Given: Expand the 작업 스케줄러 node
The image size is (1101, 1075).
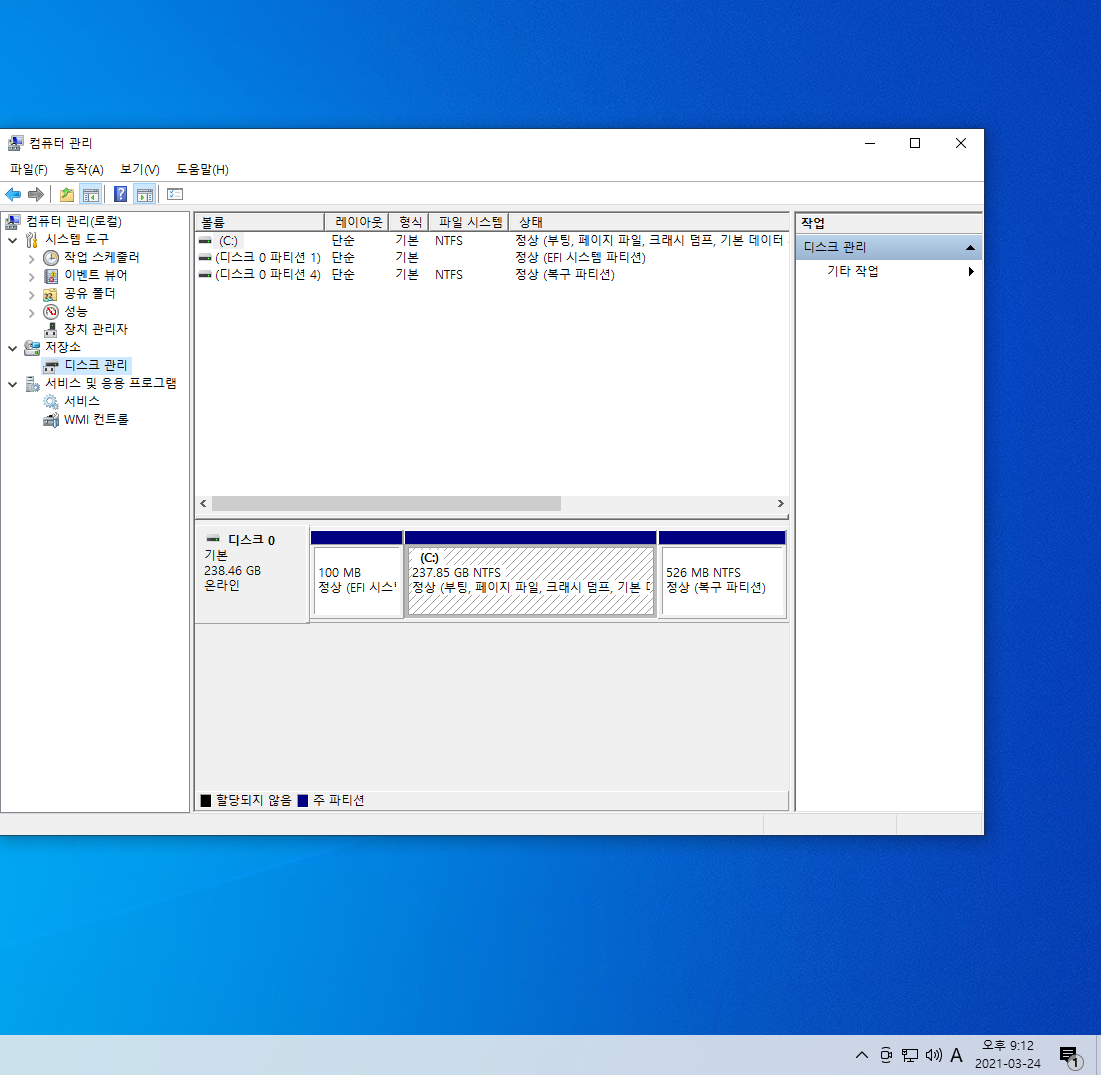Looking at the screenshot, I should click(32, 258).
